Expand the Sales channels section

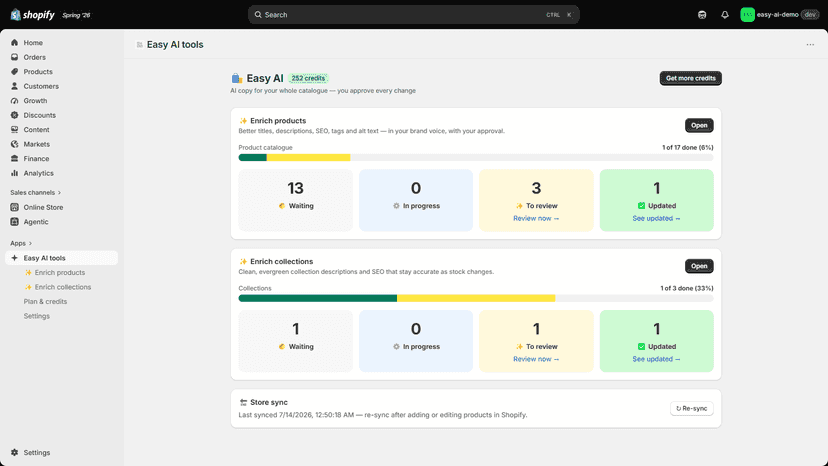[35, 192]
